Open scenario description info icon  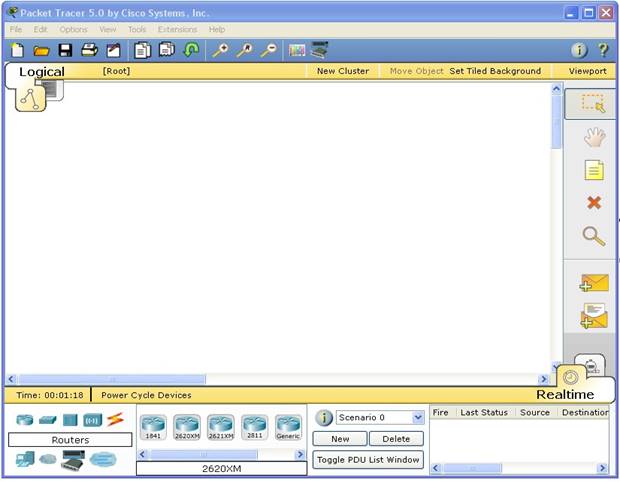324,418
